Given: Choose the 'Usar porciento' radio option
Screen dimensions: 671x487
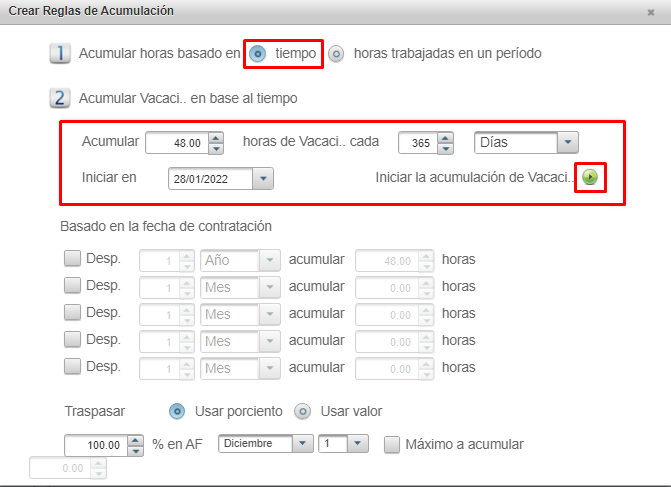Looking at the screenshot, I should [177, 411].
